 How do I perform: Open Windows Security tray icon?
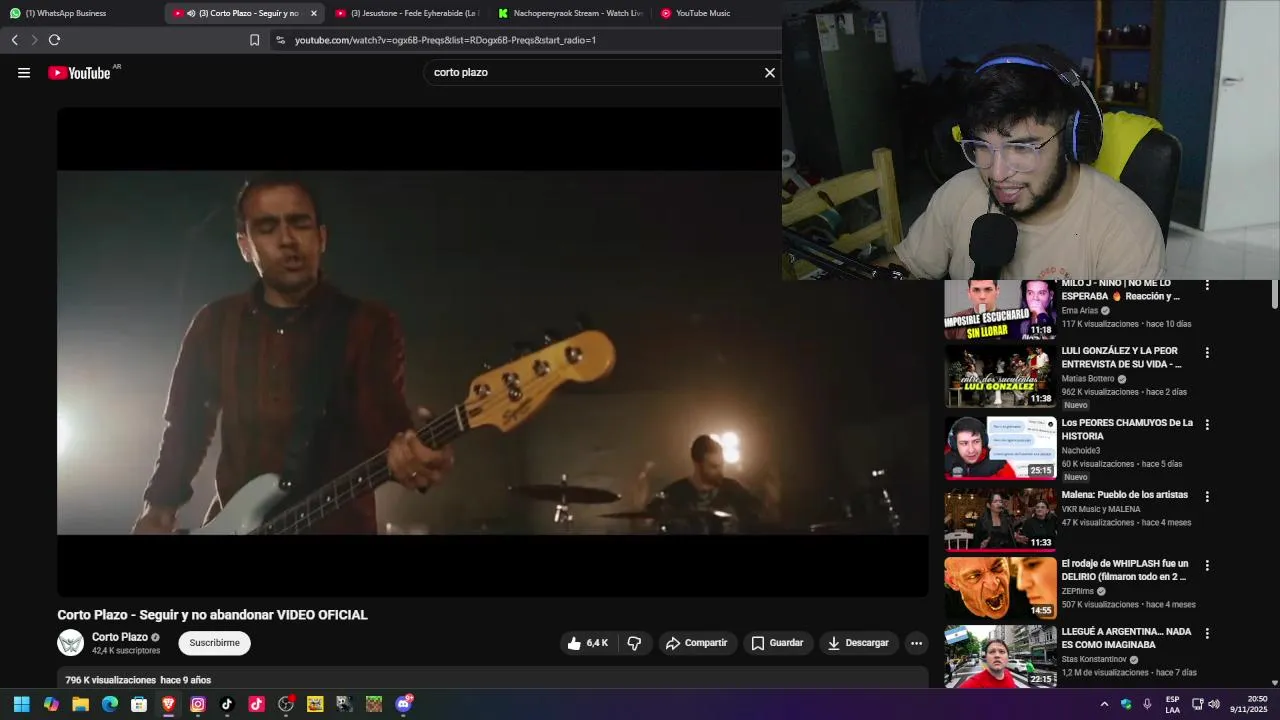1126,704
